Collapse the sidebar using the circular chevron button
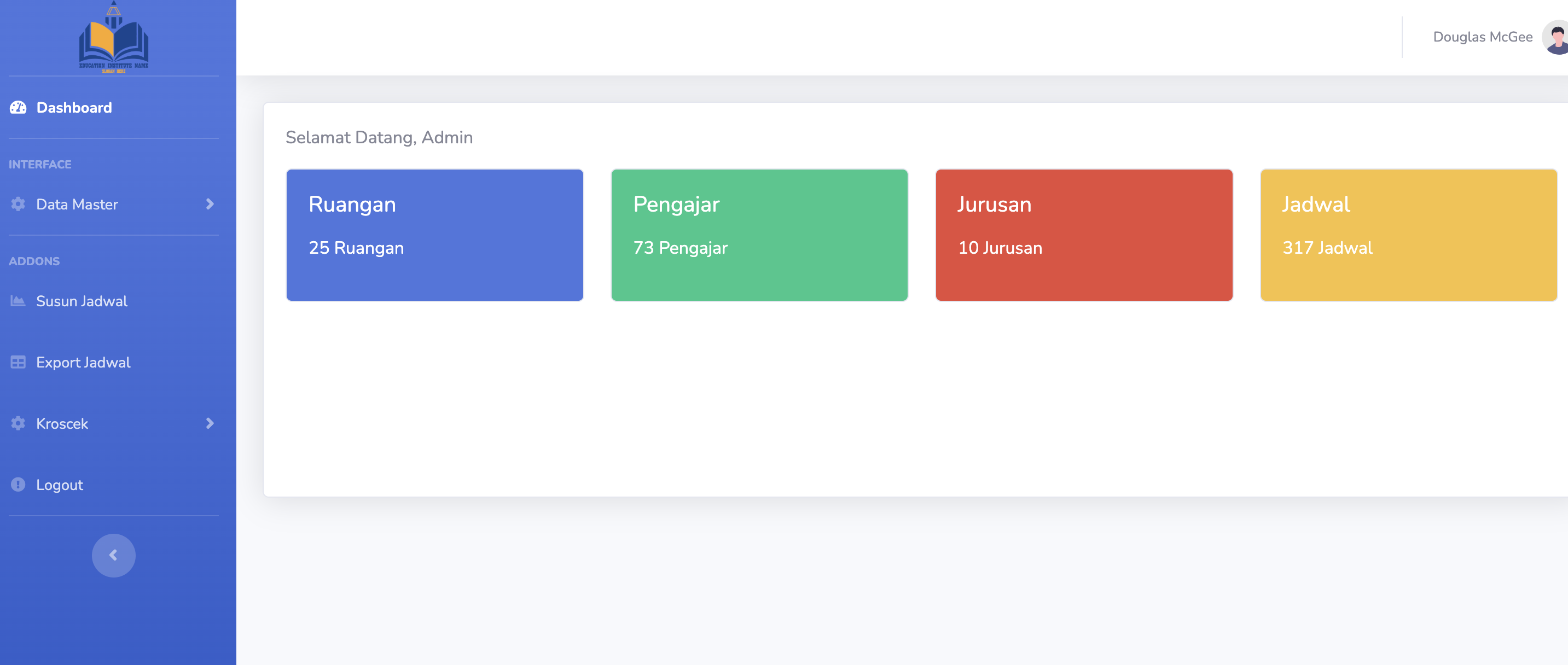Screen dimensions: 1568x665 coord(113,555)
